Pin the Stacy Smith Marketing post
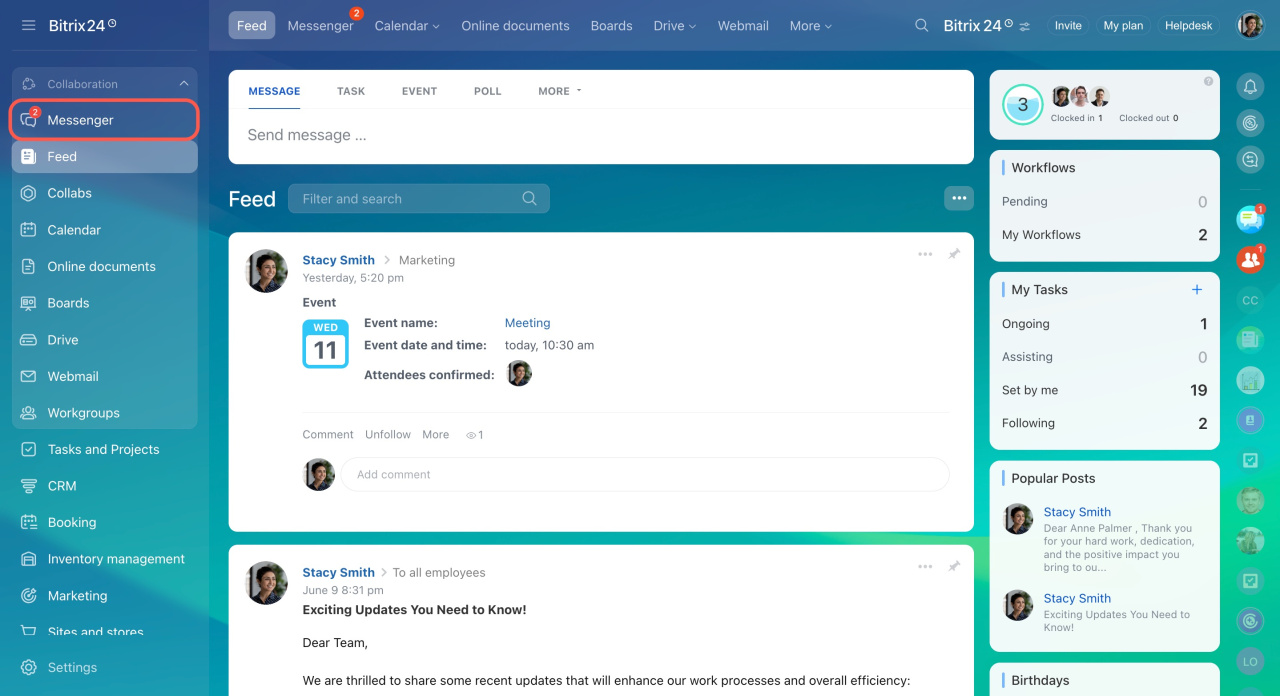Image resolution: width=1280 pixels, height=696 pixels. tap(954, 255)
